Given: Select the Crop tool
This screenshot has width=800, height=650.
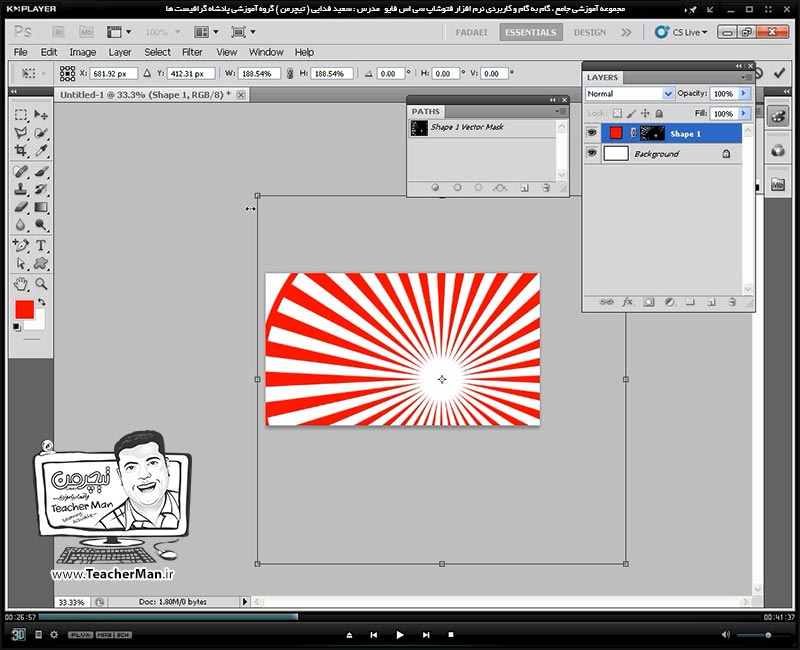Looking at the screenshot, I should [x=21, y=151].
